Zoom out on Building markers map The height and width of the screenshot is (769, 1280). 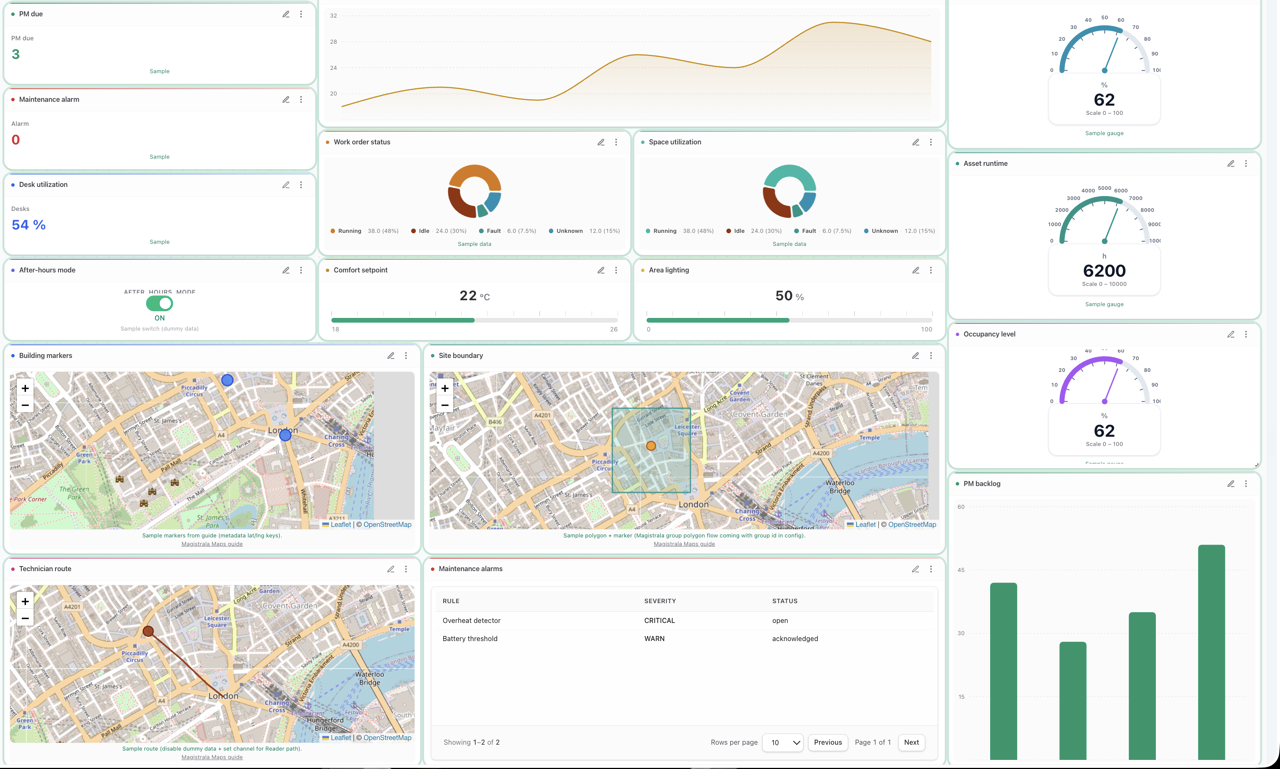[x=25, y=405]
